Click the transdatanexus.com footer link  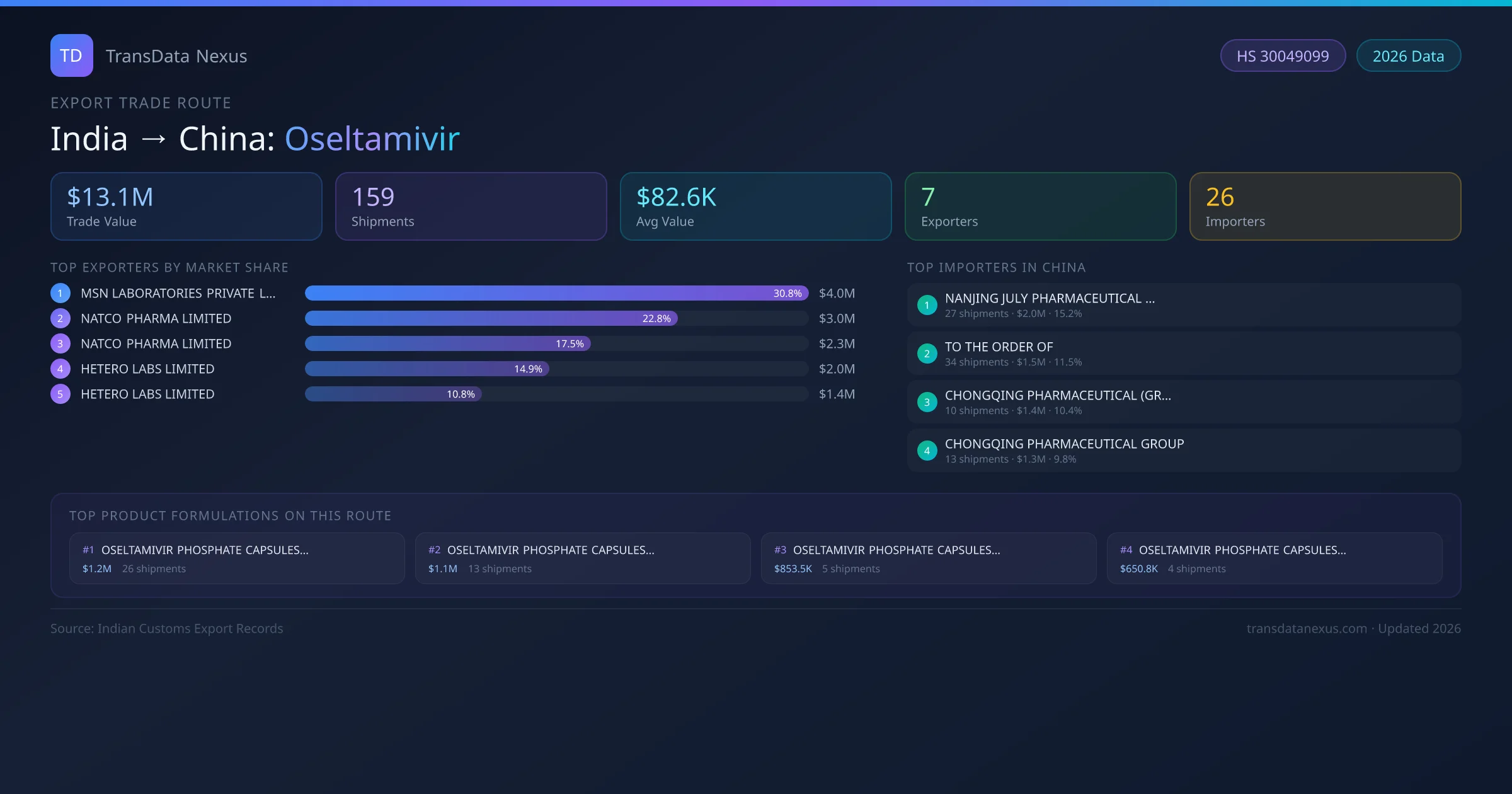1307,628
